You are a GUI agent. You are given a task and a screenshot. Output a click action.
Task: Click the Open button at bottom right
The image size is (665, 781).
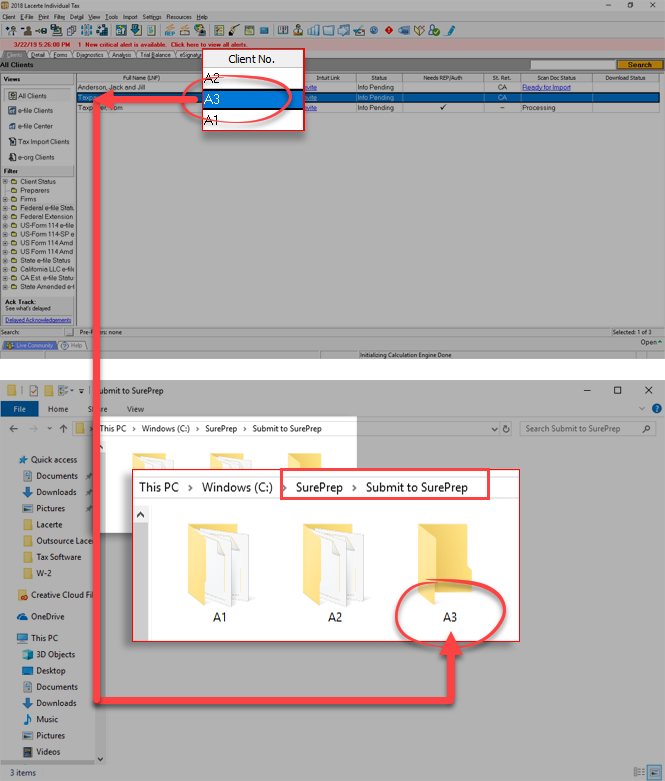(651, 342)
